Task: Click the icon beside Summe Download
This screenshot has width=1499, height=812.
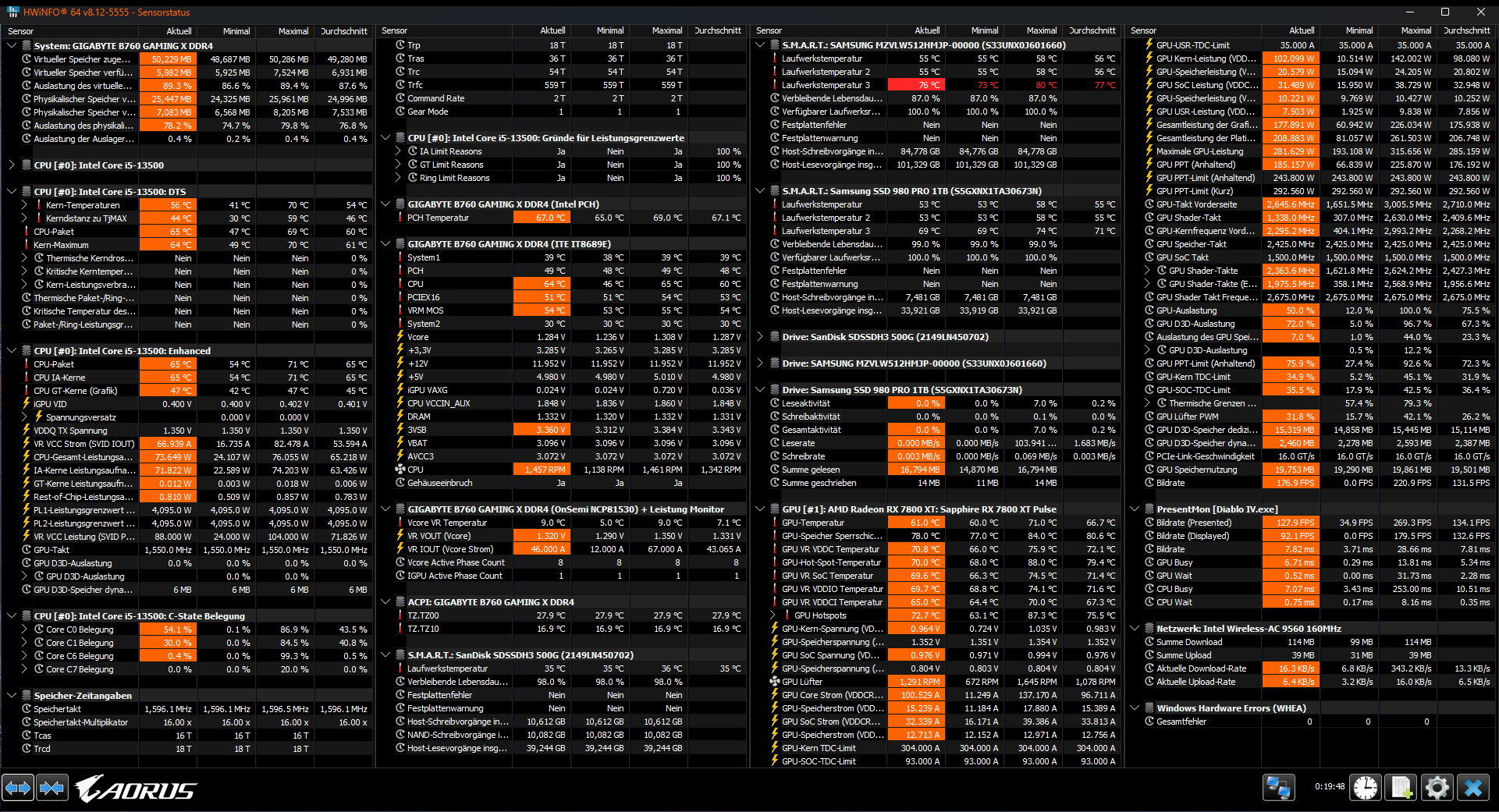Action: pyautogui.click(x=1149, y=642)
